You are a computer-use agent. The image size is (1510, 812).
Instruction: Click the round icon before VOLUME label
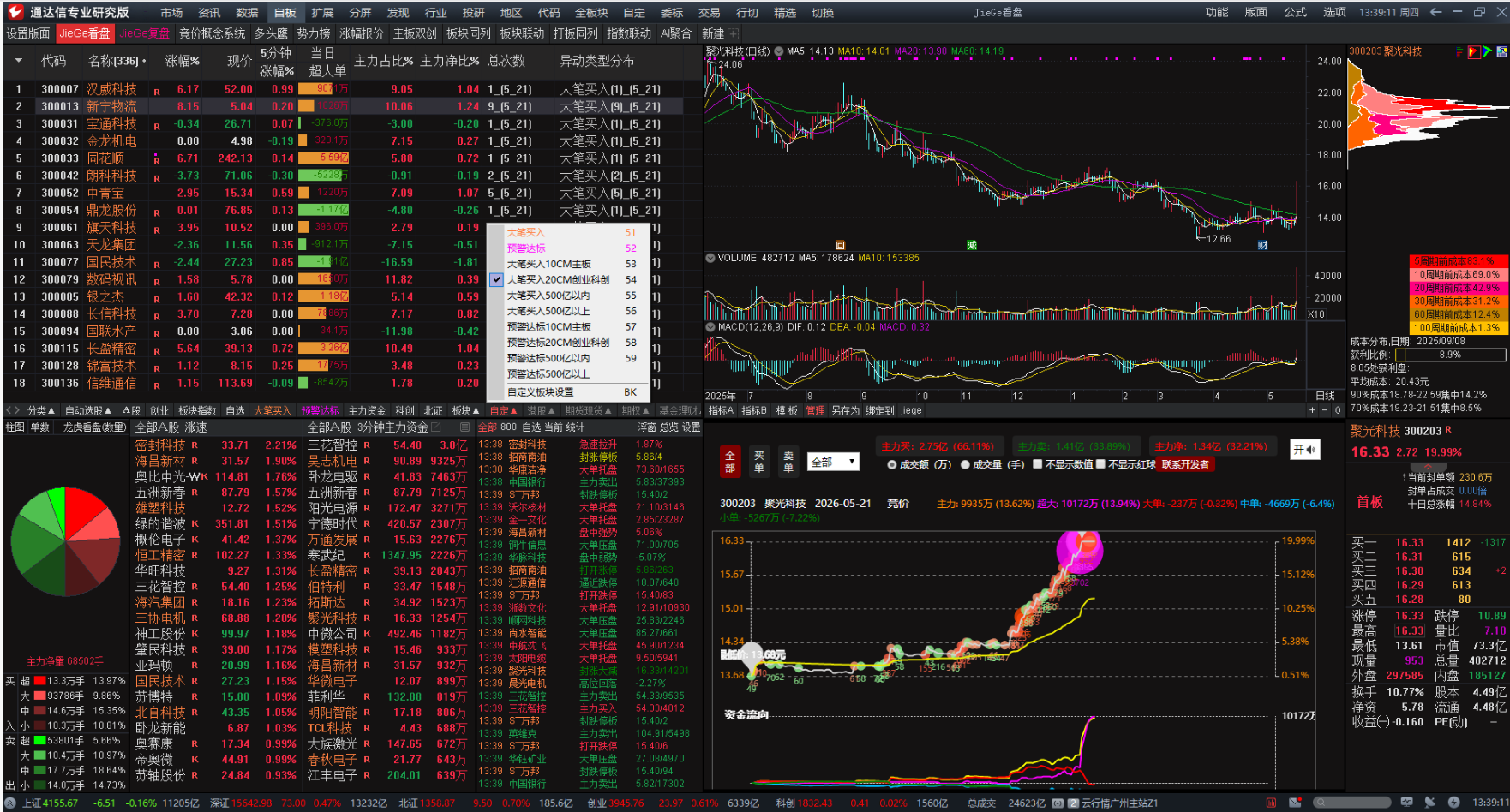(x=710, y=258)
